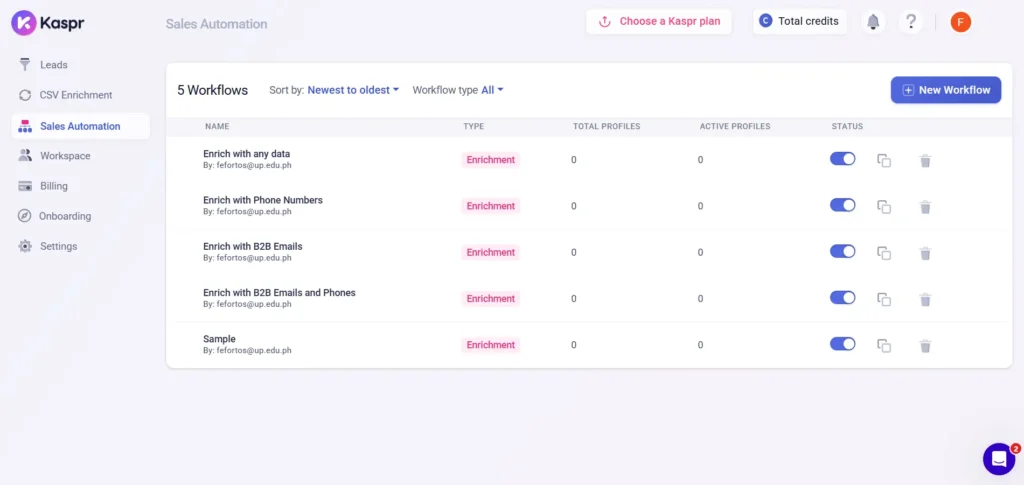Select Sales Automation menu item
Screen dimensions: 1024x485
tap(80, 126)
